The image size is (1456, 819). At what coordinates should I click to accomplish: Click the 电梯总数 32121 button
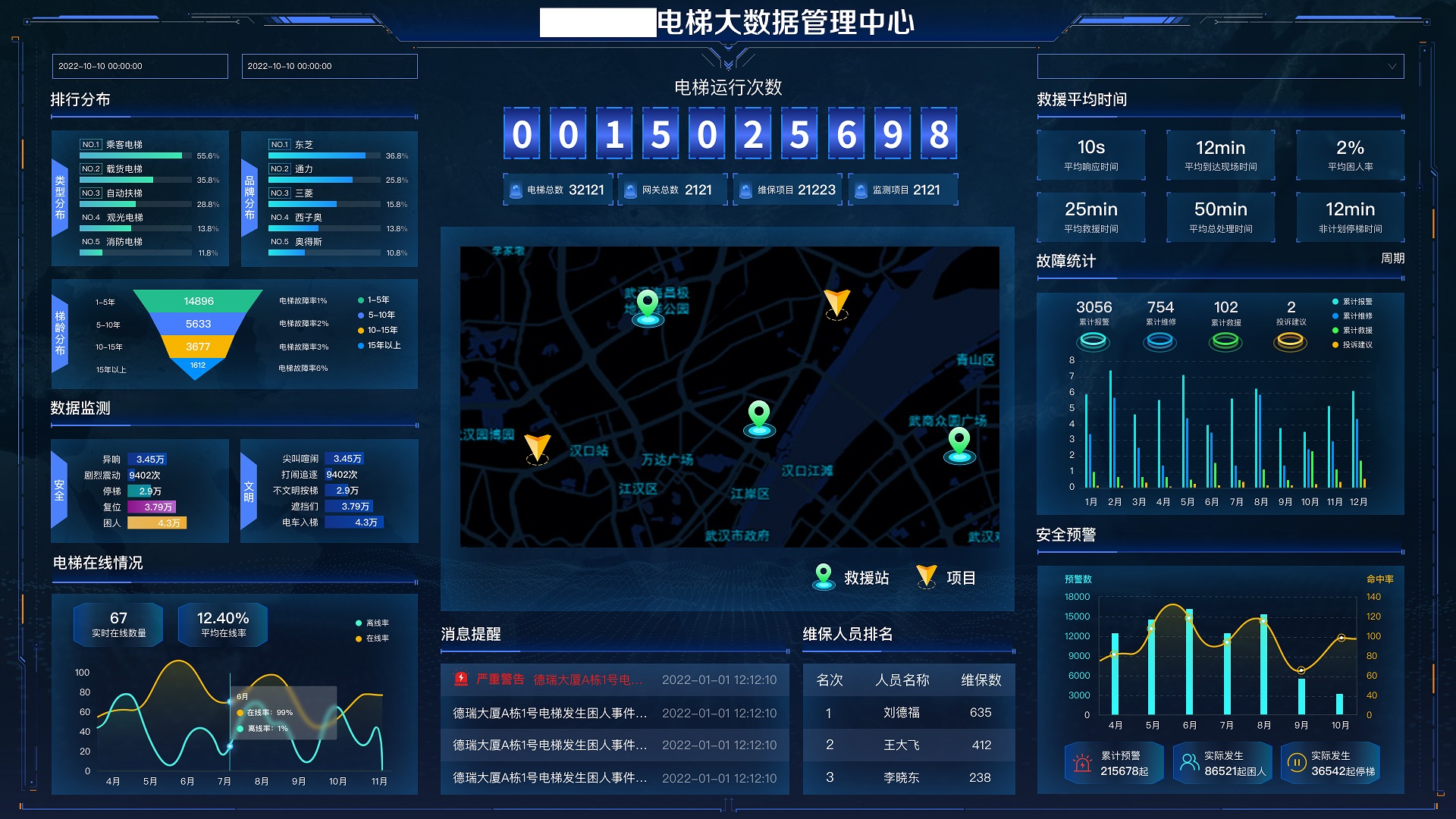[x=559, y=190]
